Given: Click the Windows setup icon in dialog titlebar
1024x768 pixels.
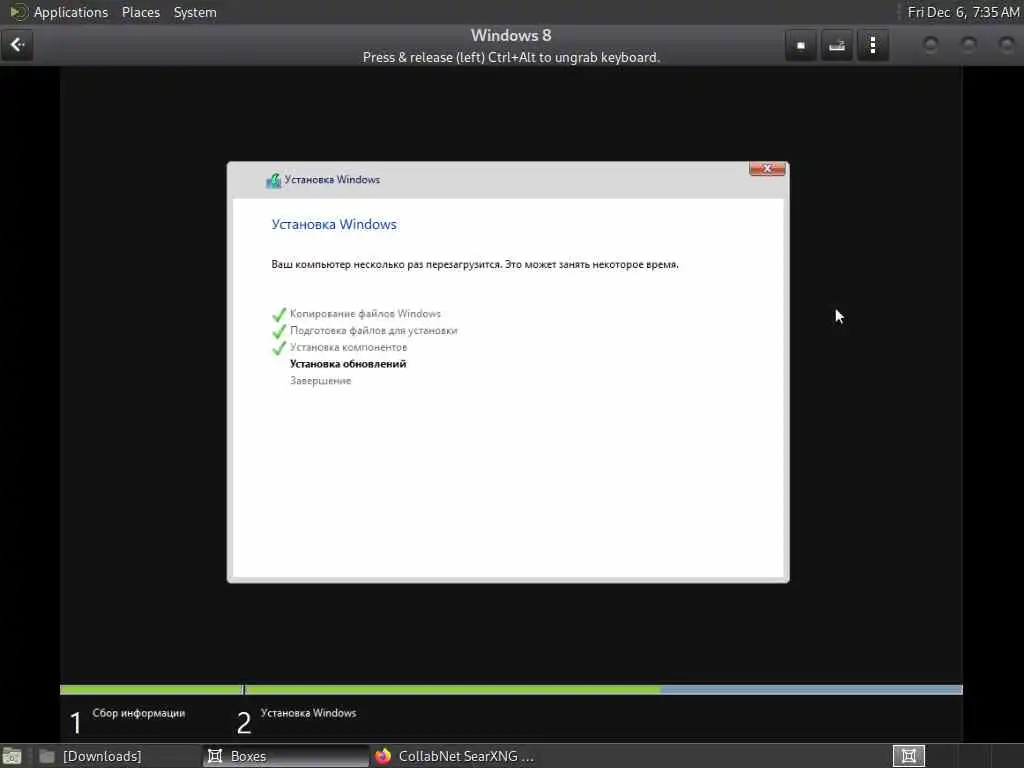Looking at the screenshot, I should pos(273,180).
